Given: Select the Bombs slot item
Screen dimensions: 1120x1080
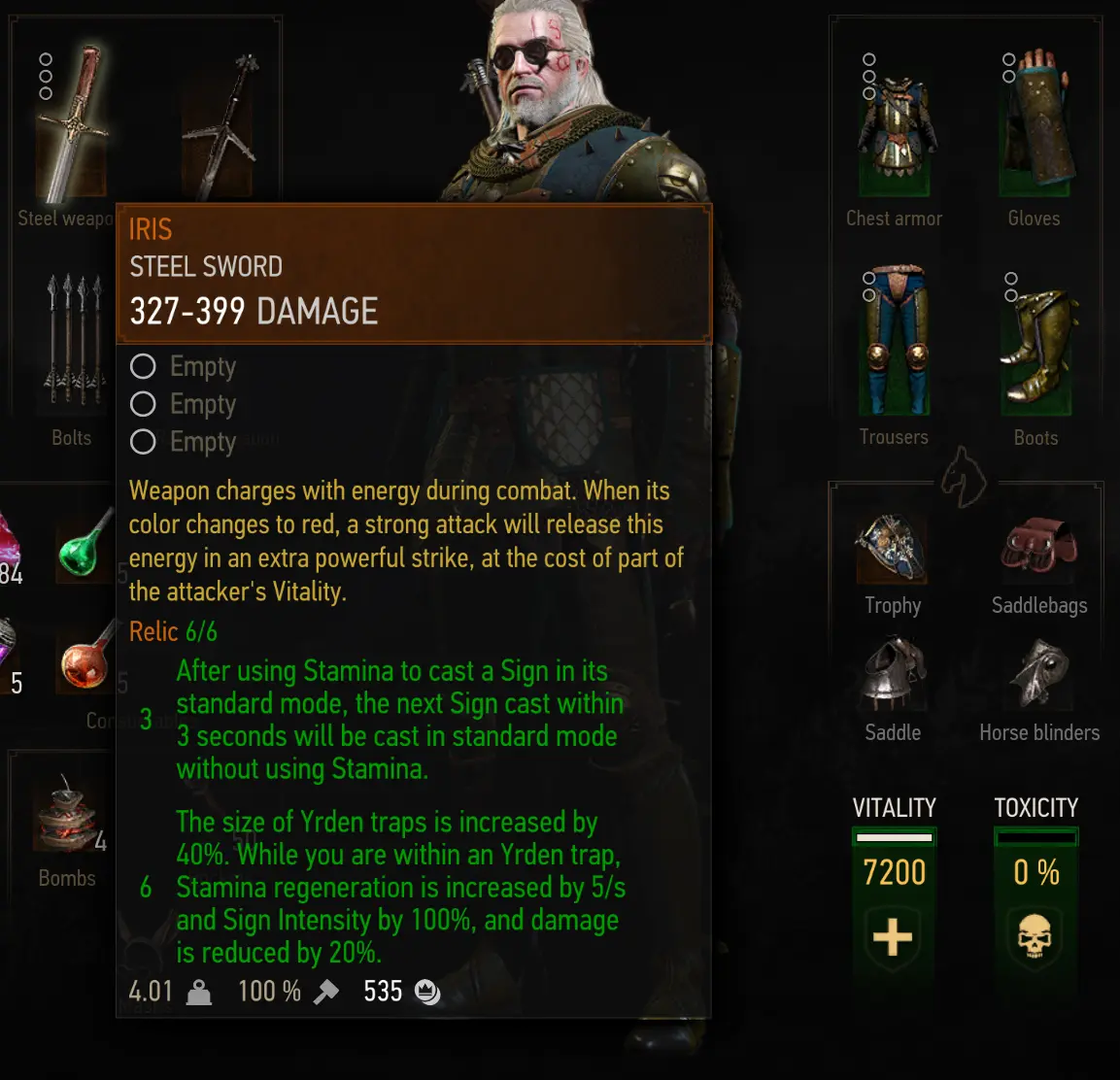Looking at the screenshot, I should point(68,815).
